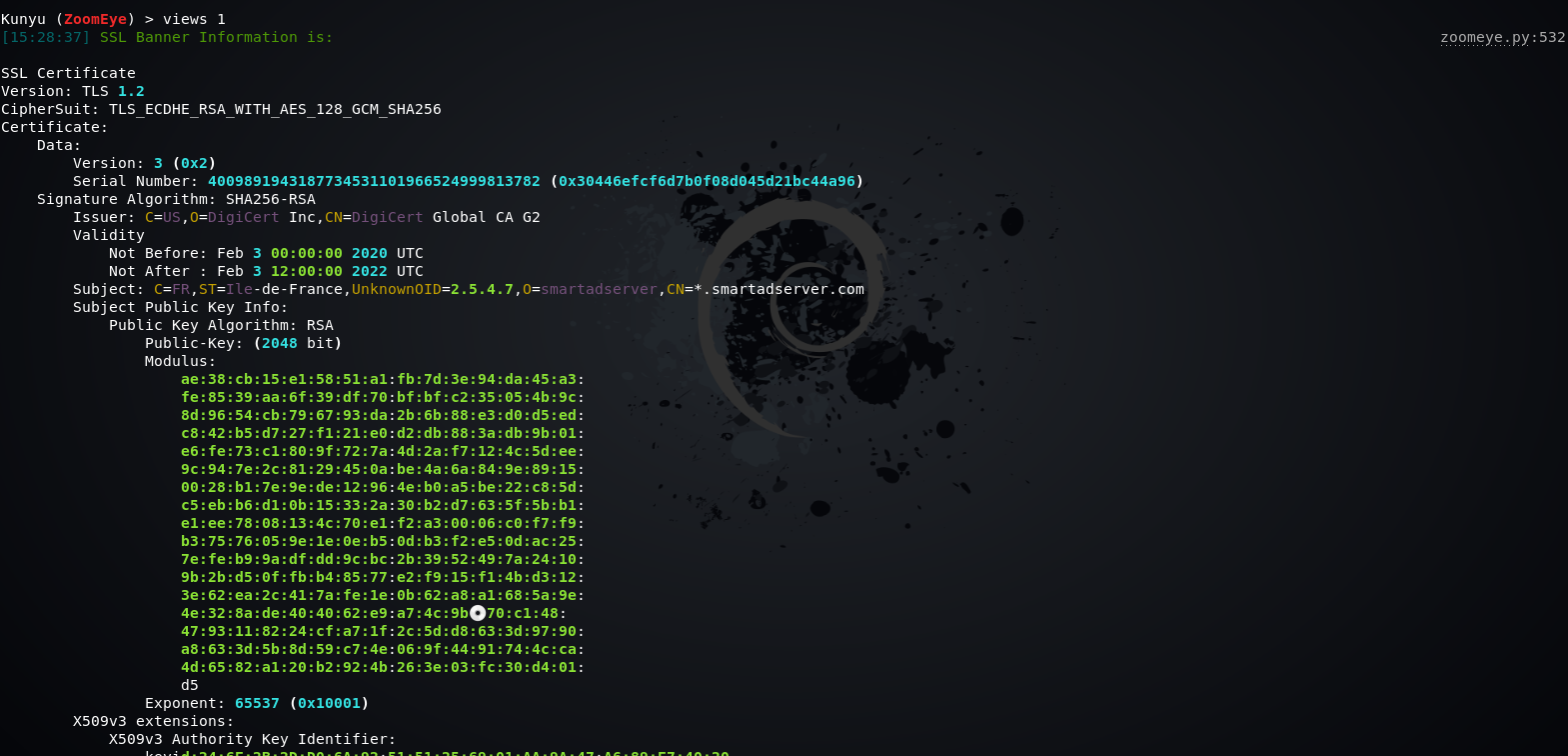Click the UnknownOID=2.5.4.7 field

tap(433, 289)
